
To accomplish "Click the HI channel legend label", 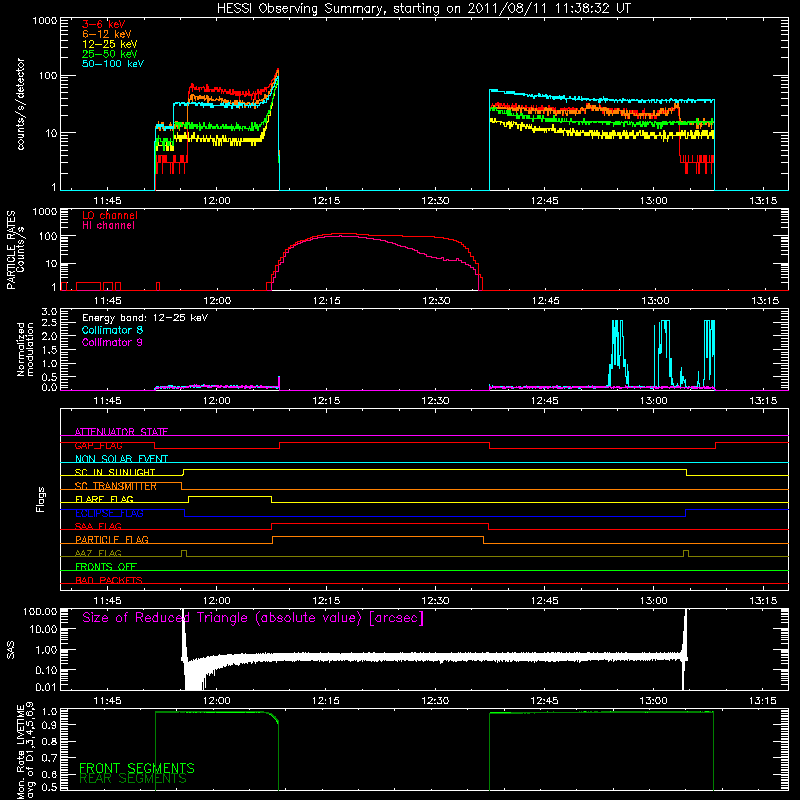I will pyautogui.click(x=109, y=226).
